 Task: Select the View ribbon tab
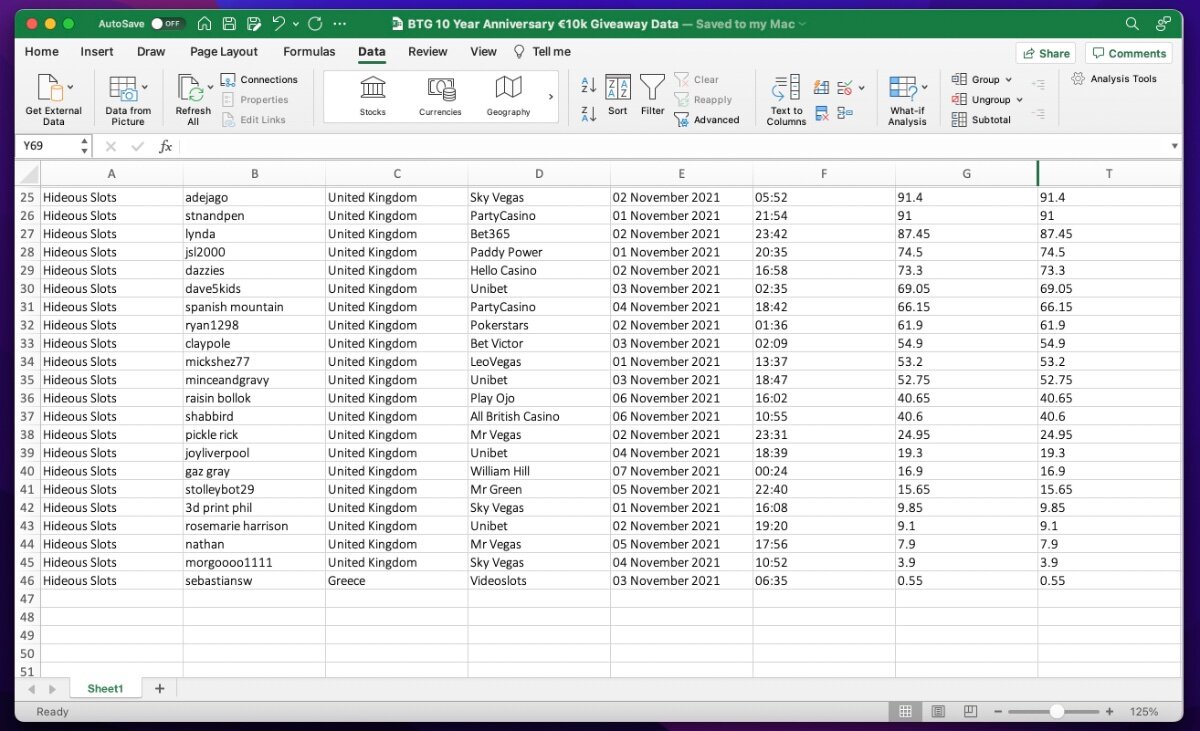coord(483,52)
